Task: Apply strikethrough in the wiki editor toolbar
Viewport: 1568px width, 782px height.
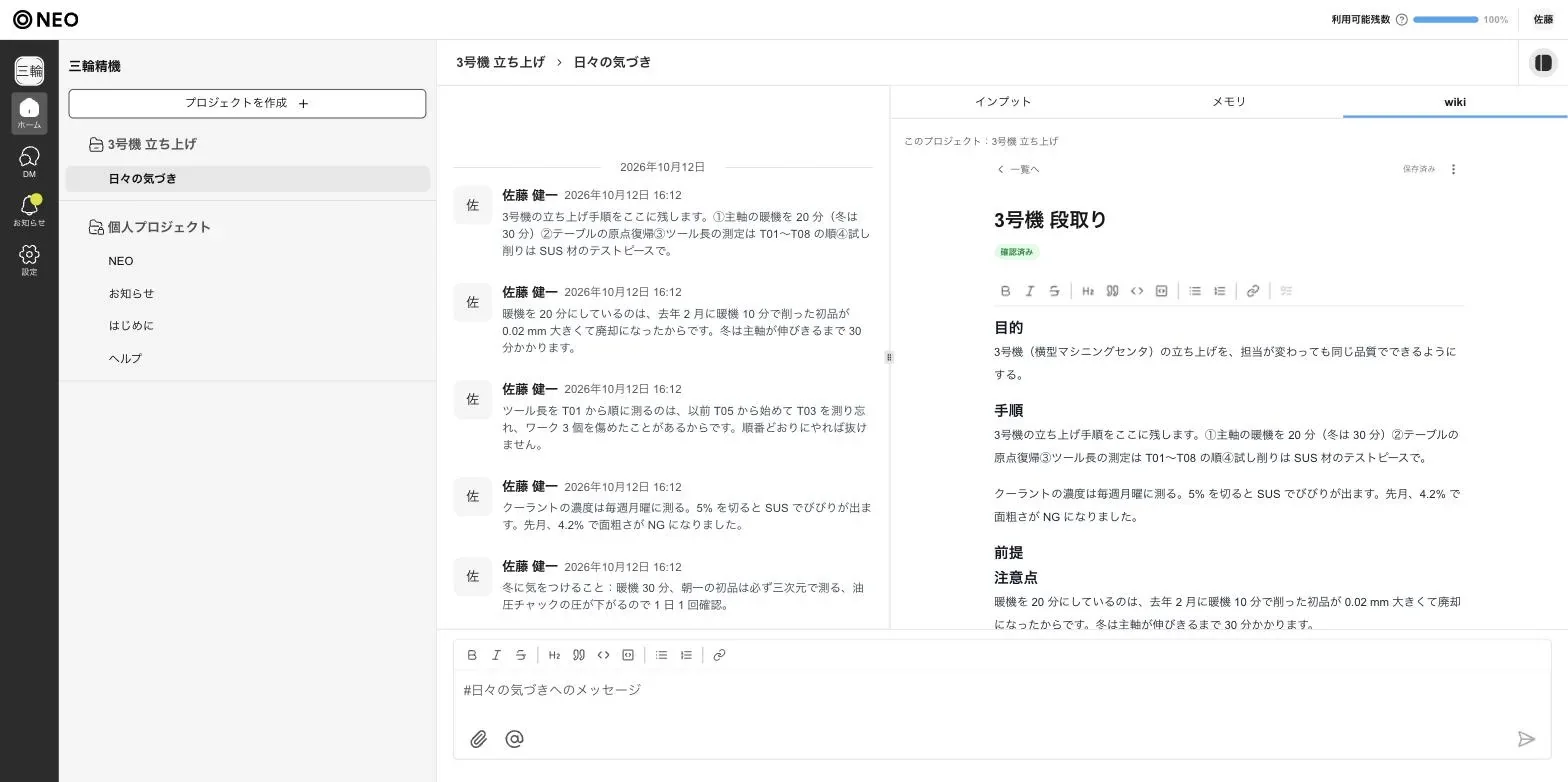Action: [x=1054, y=291]
